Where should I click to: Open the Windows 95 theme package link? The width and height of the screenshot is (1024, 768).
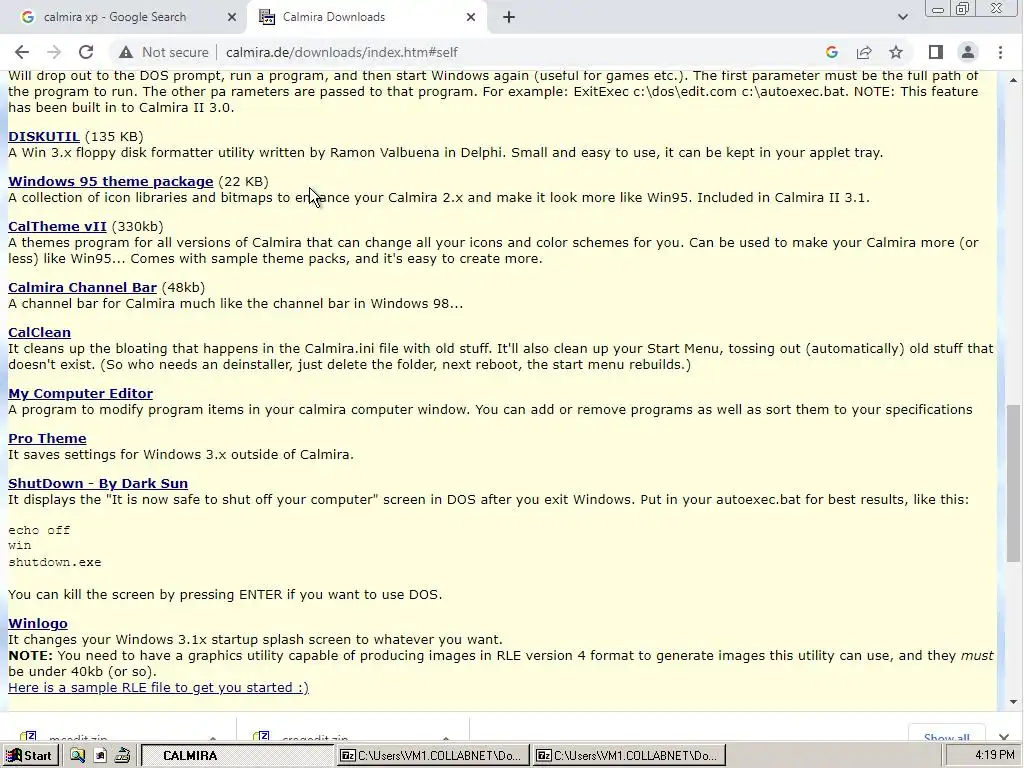[111, 182]
